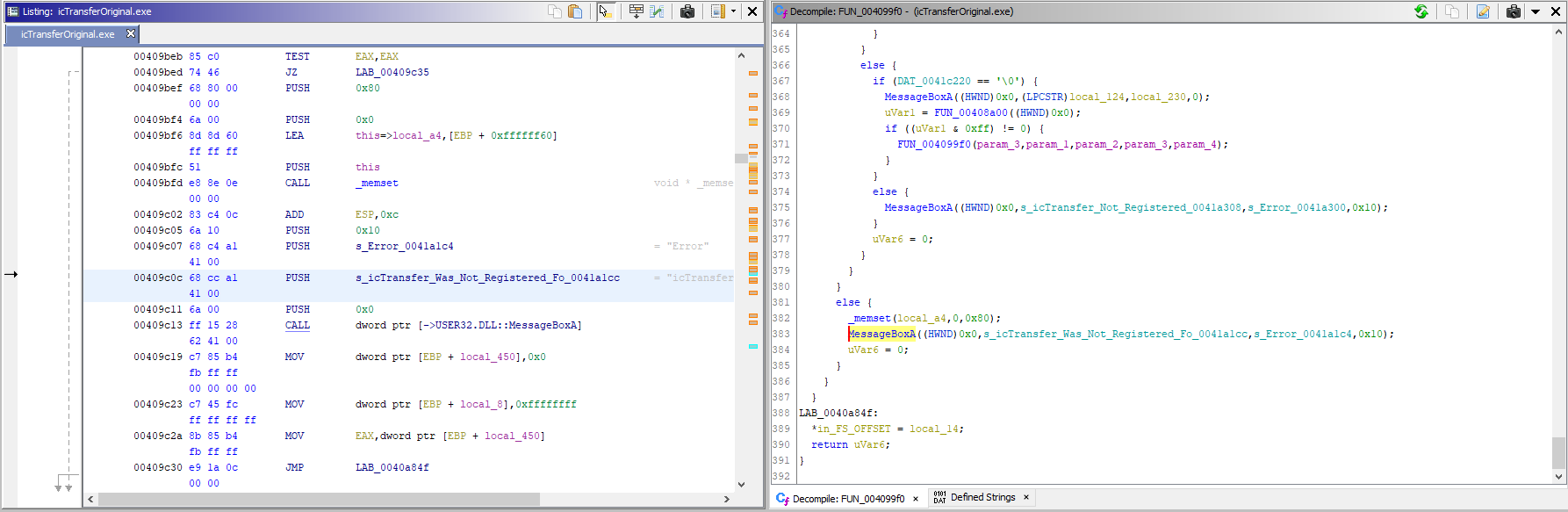
Task: Click the LAB_0040a84f jump target operand
Action: coord(392,467)
